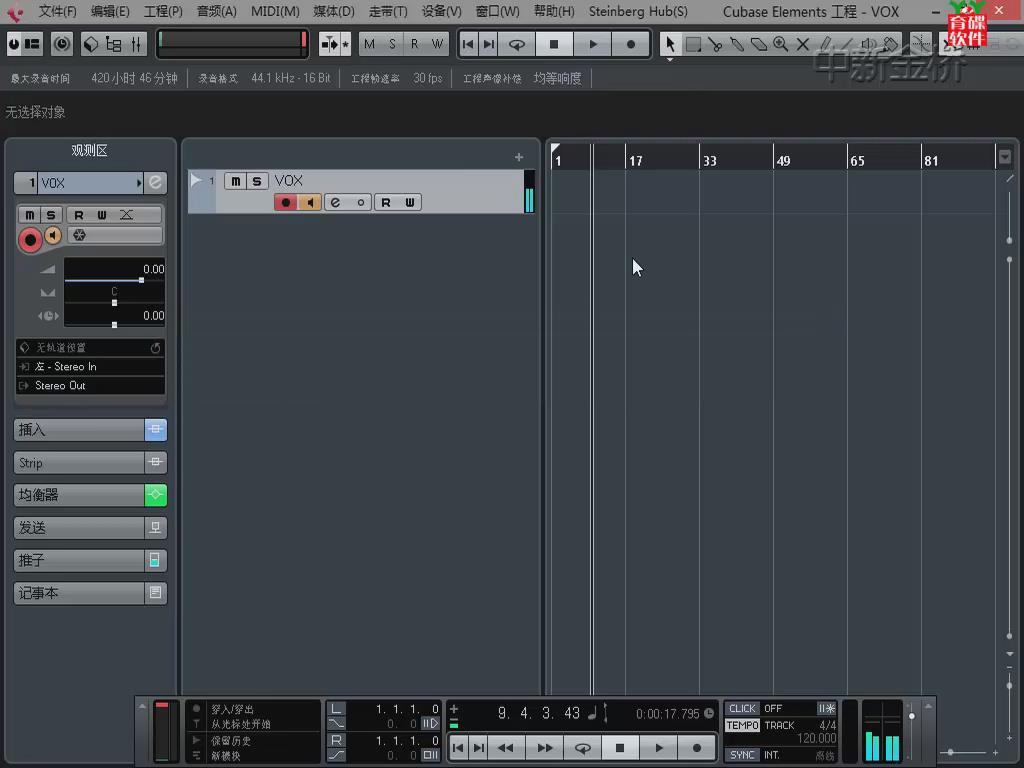
Task: Toggle Cycle loop in top toolbar
Action: tap(517, 44)
